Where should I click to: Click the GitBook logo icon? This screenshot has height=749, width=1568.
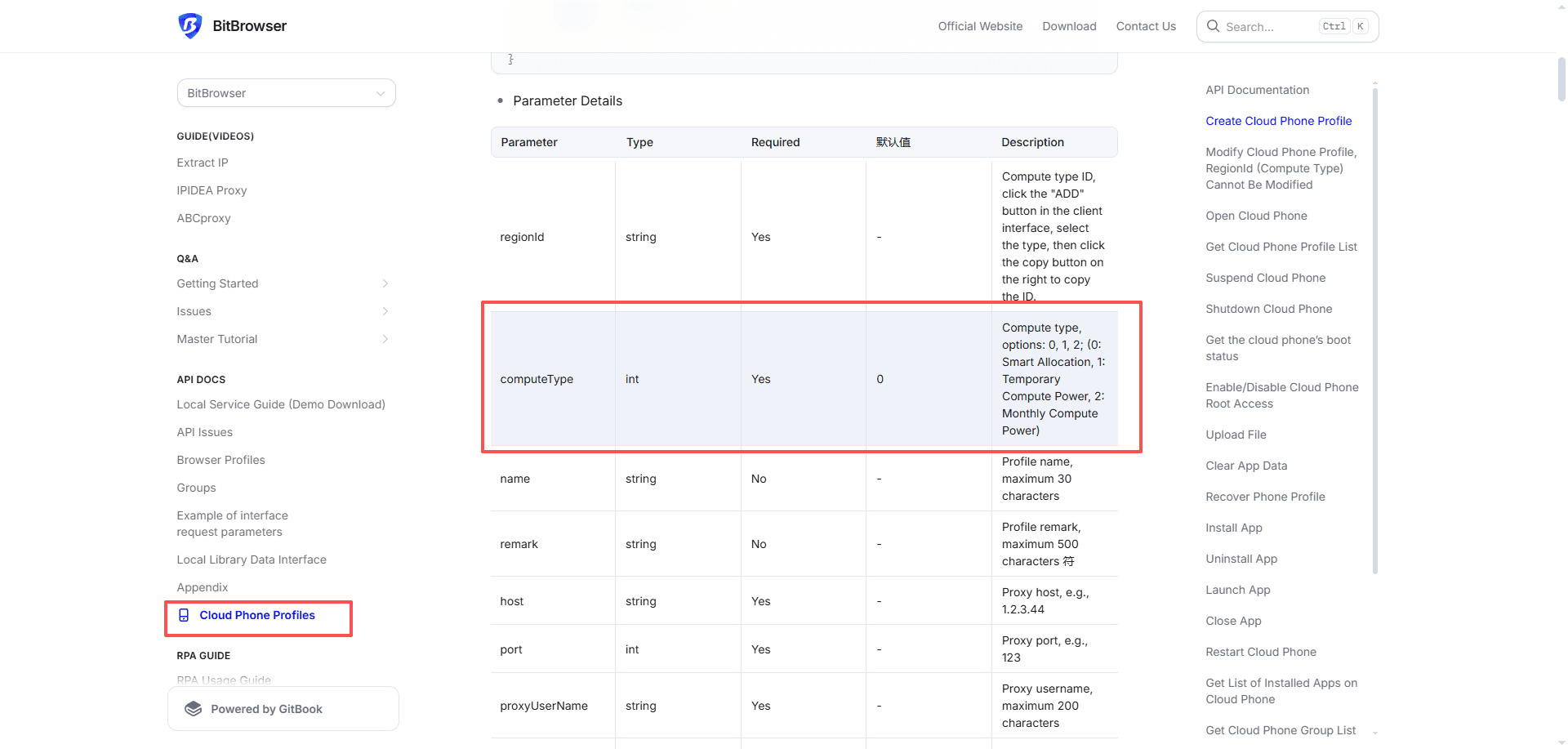tap(194, 709)
